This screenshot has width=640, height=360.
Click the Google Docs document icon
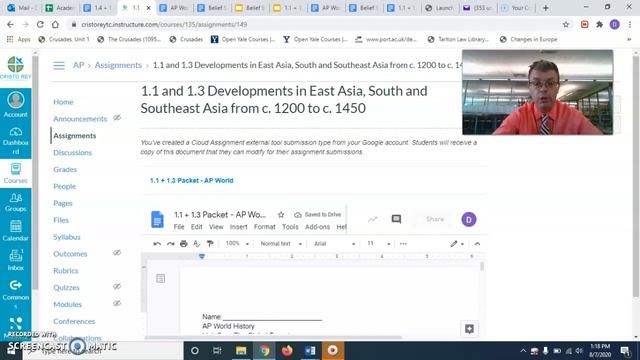[157, 220]
